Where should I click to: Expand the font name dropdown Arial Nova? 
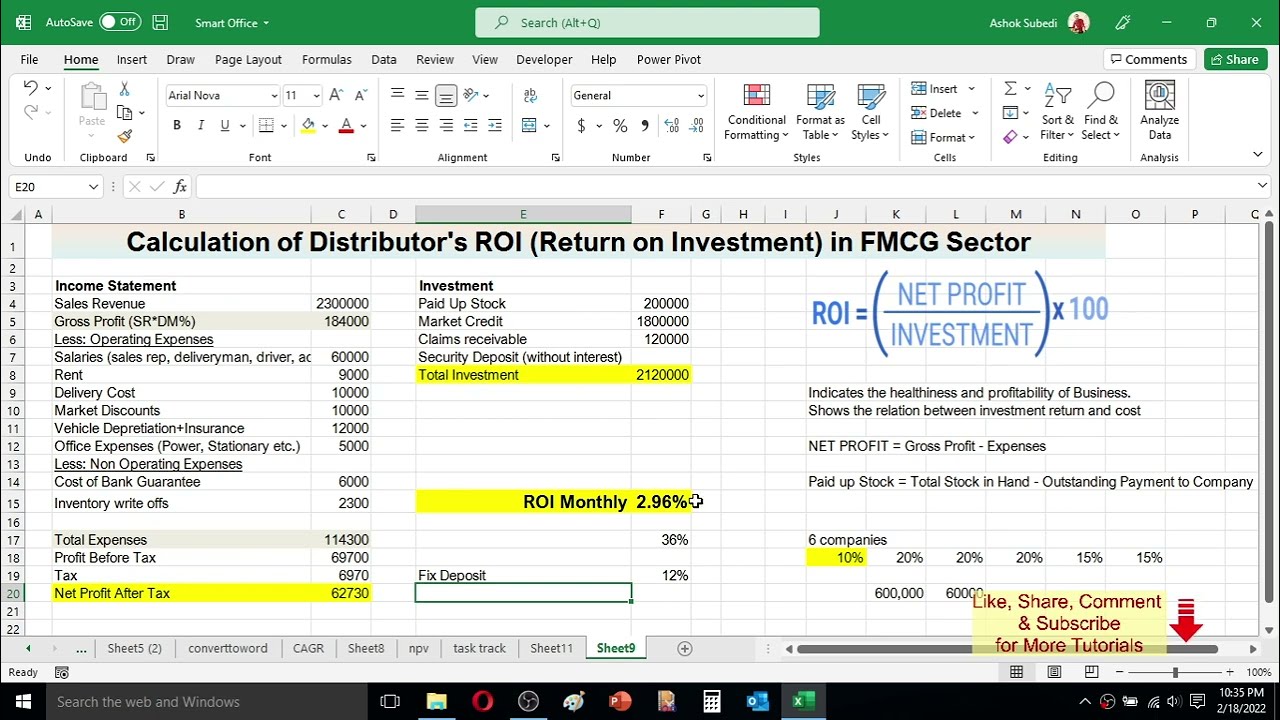pos(274,96)
